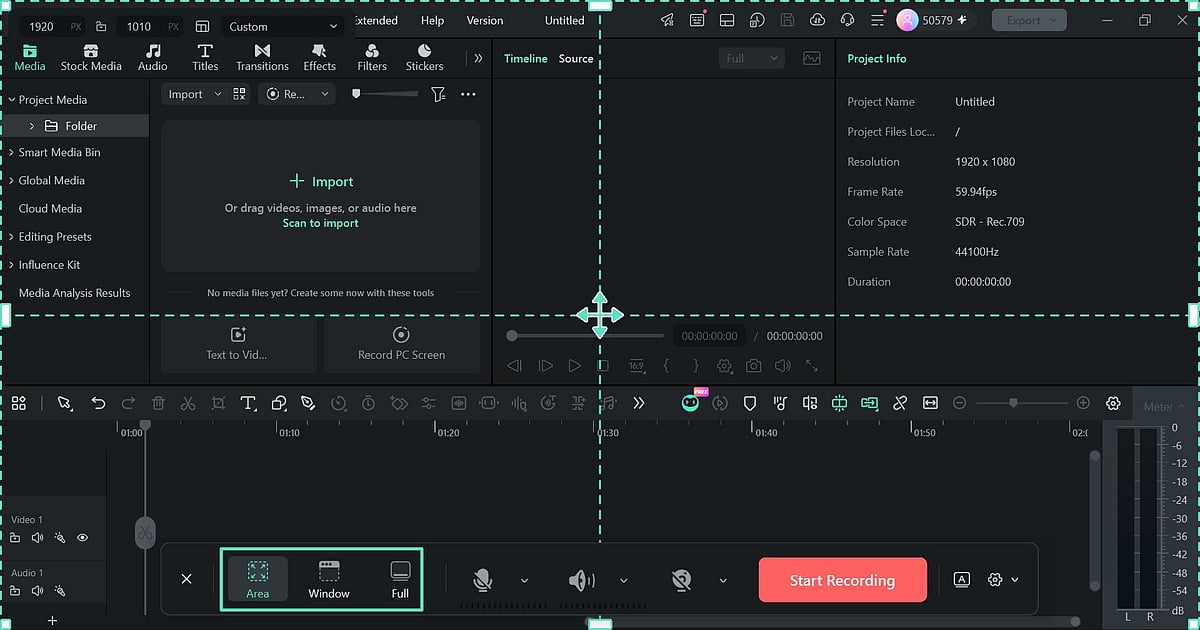Expand the Folder item under Project Media
Screen dimensions: 1200x630
click(32, 126)
